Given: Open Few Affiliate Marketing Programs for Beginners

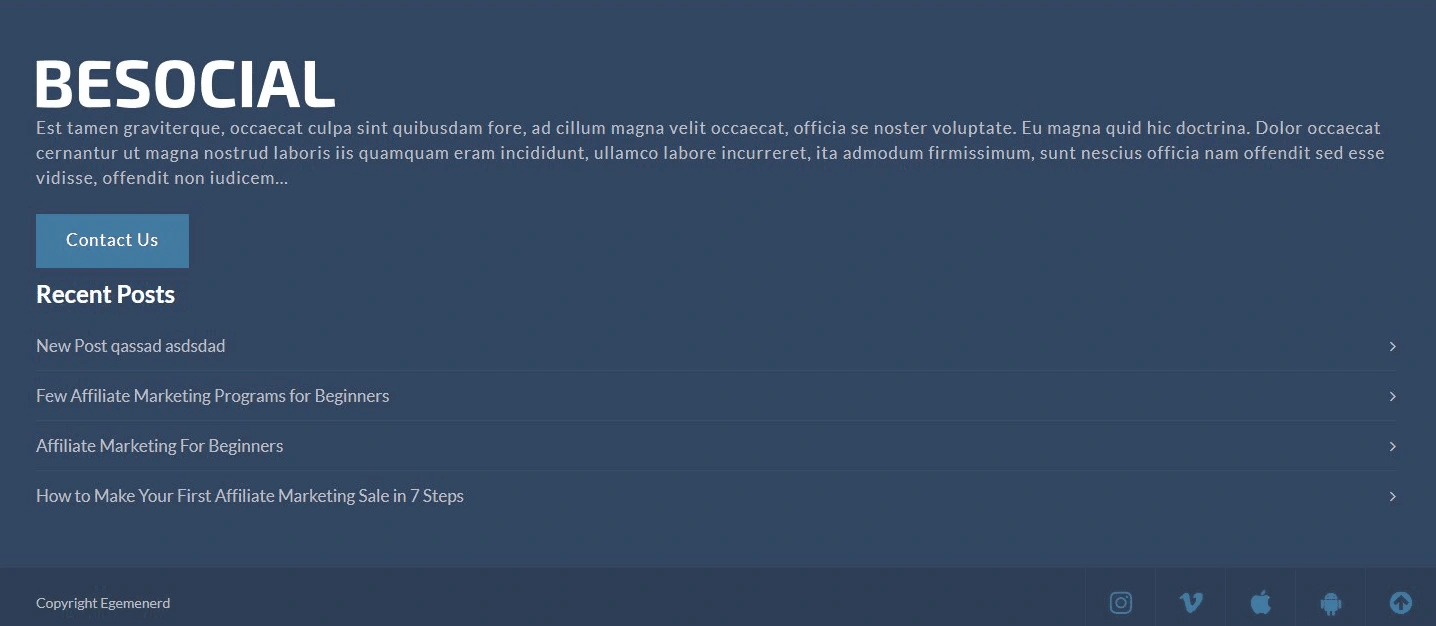Looking at the screenshot, I should [x=212, y=396].
